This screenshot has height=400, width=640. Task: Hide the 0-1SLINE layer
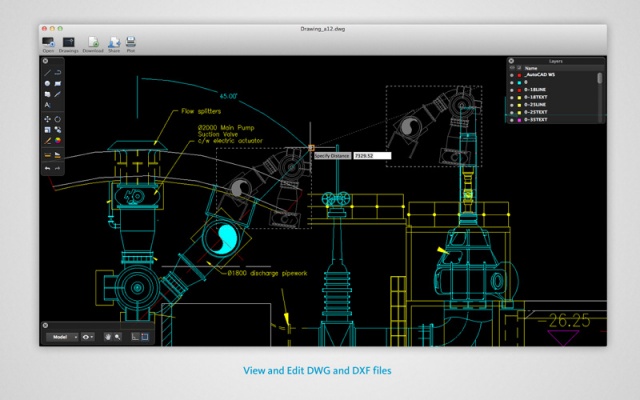pos(512,89)
